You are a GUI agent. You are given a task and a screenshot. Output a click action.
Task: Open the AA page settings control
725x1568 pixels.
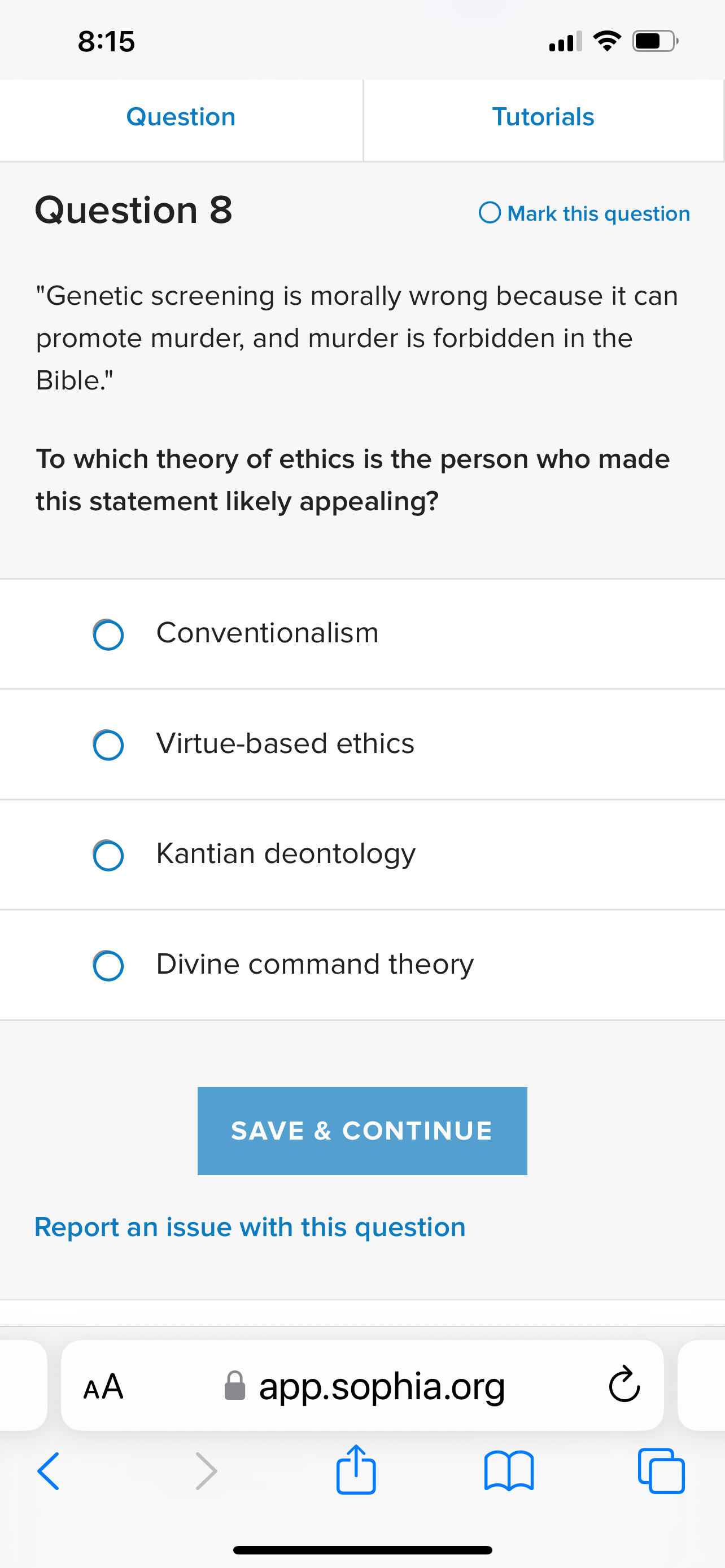102,1386
